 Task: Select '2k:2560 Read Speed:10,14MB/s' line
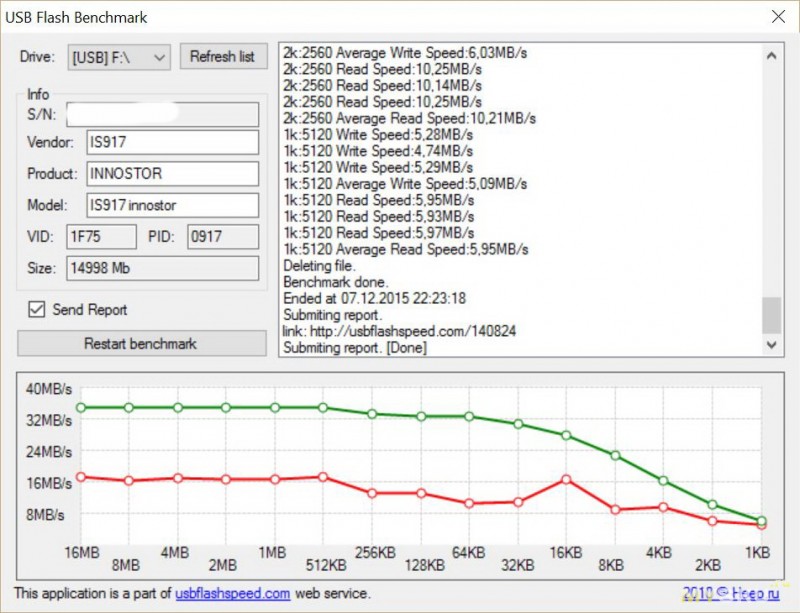(x=383, y=86)
